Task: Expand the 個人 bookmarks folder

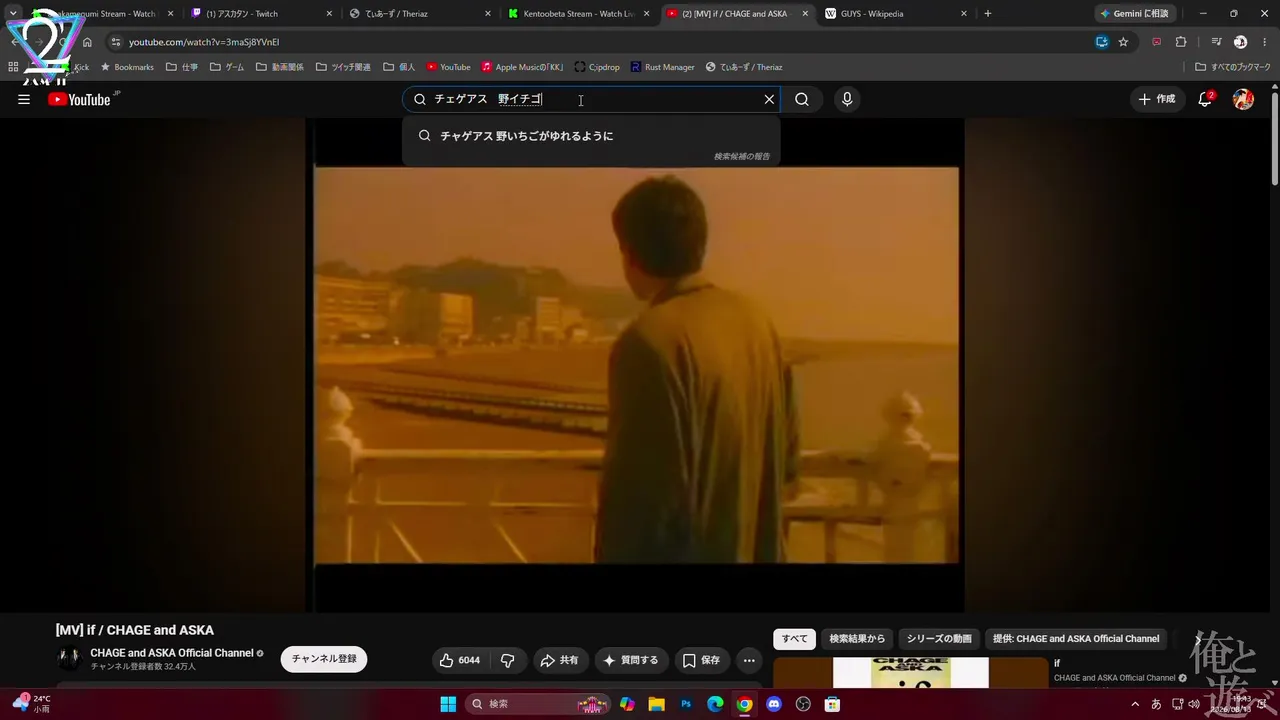Action: pos(399,67)
